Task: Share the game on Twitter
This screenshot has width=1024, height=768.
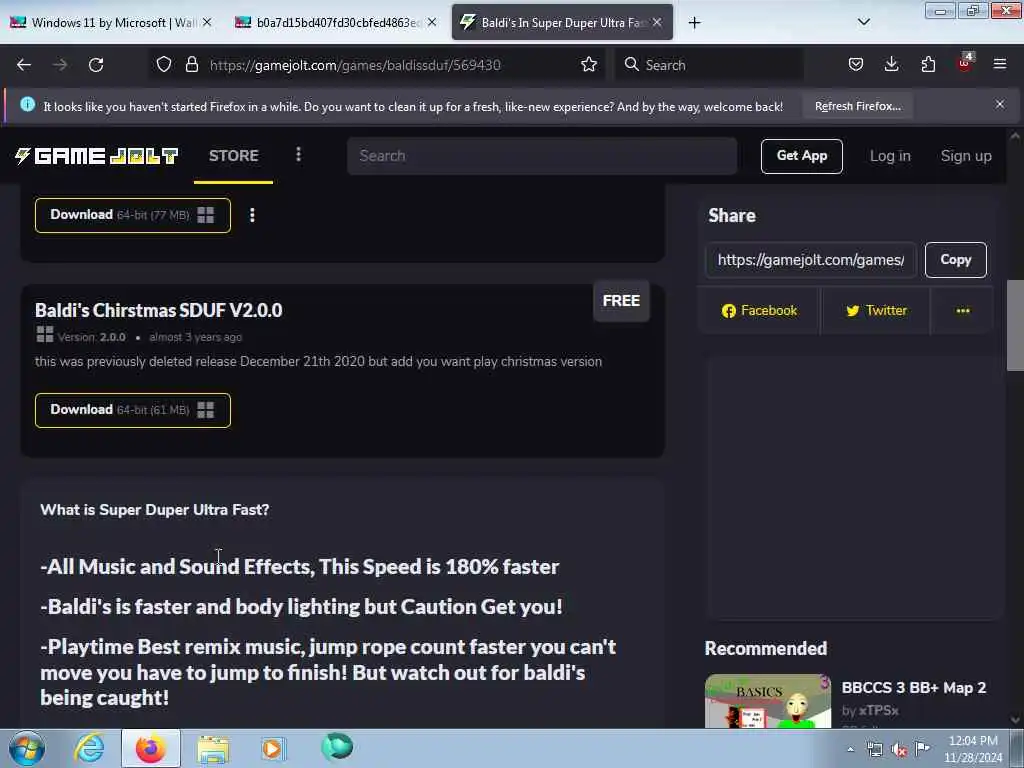Action: point(876,311)
